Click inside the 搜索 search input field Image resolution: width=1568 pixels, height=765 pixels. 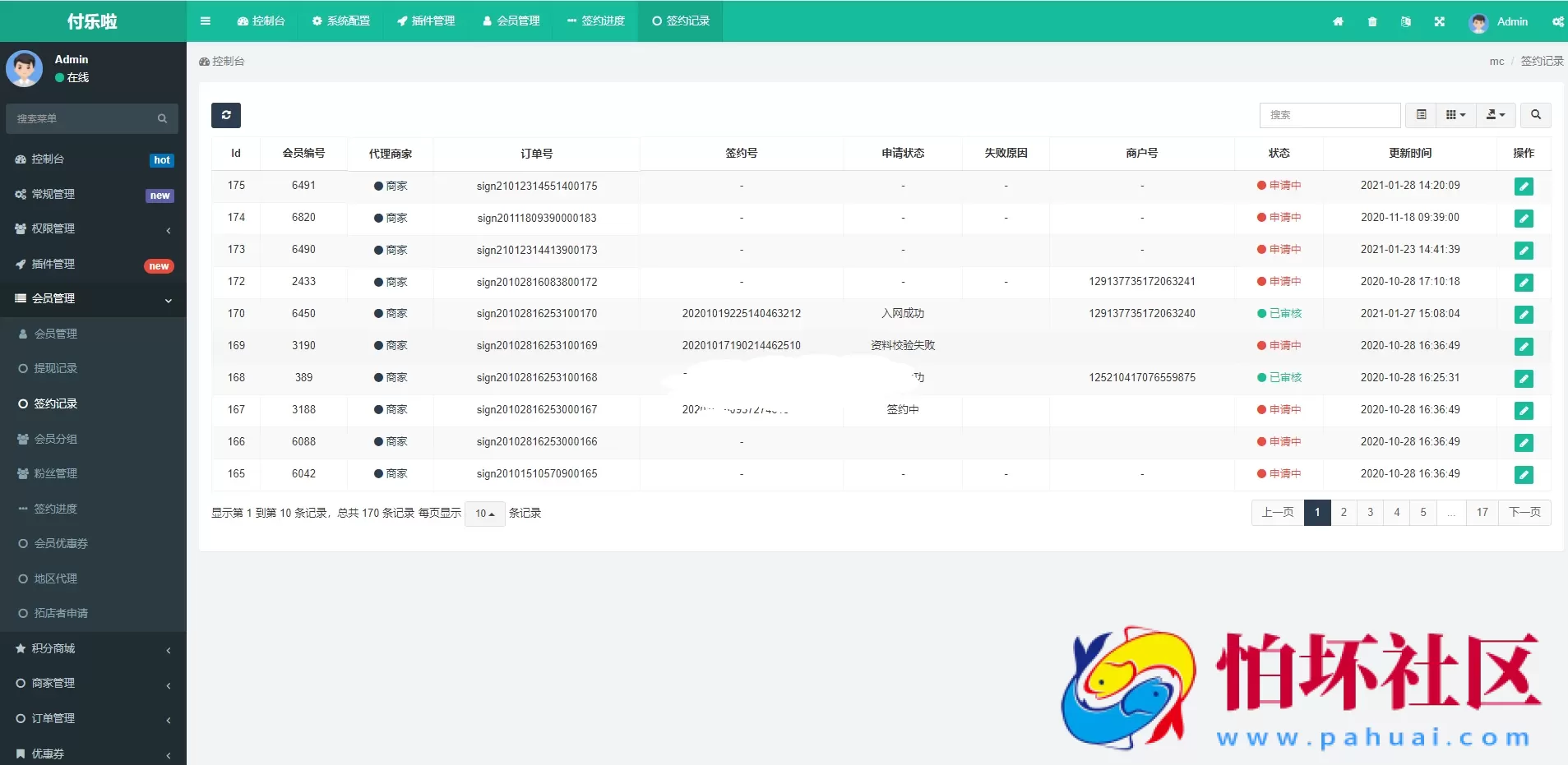point(1329,115)
